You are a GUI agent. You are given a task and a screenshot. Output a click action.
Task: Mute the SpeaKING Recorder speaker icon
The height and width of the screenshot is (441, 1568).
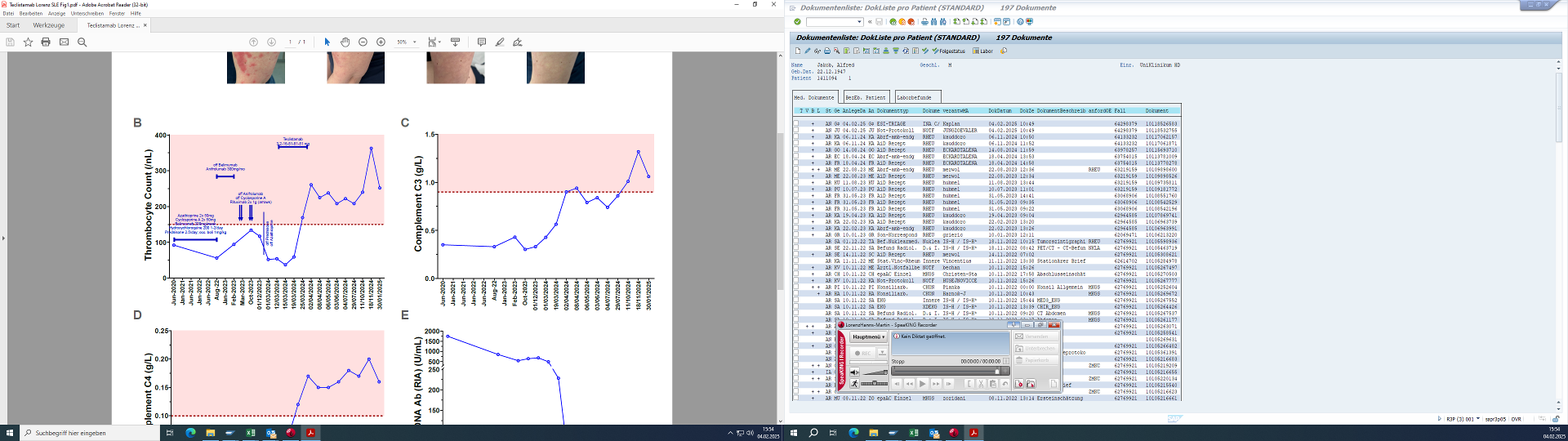point(854,372)
